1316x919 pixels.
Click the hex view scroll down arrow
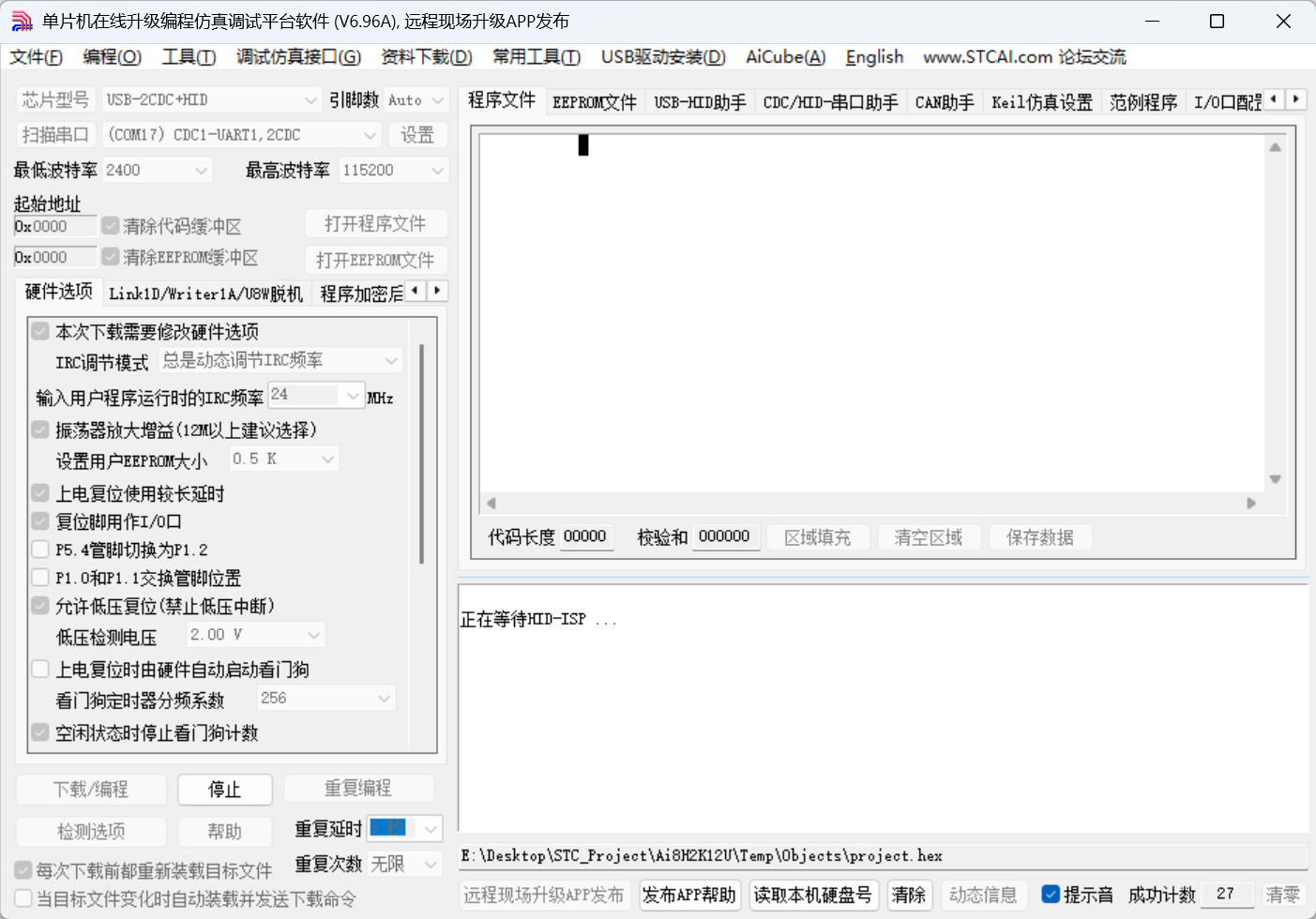(1275, 479)
